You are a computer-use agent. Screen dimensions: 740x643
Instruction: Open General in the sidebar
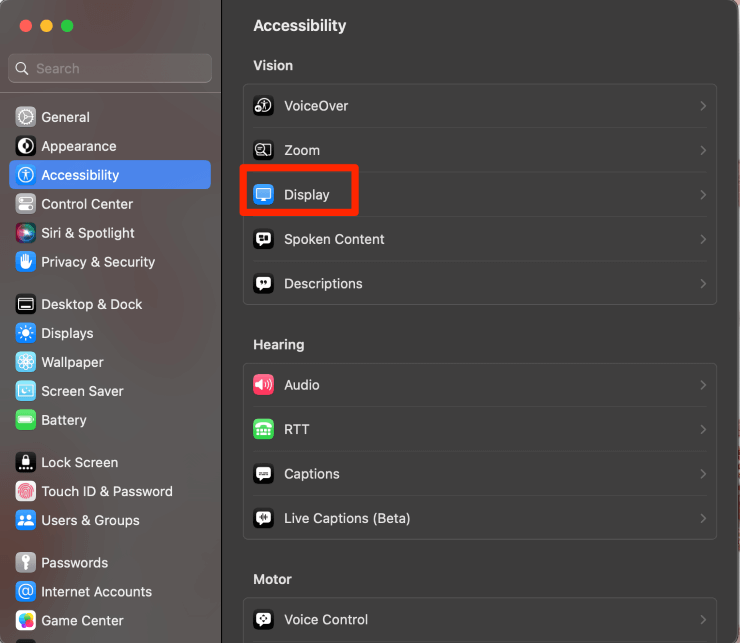pyautogui.click(x=65, y=117)
